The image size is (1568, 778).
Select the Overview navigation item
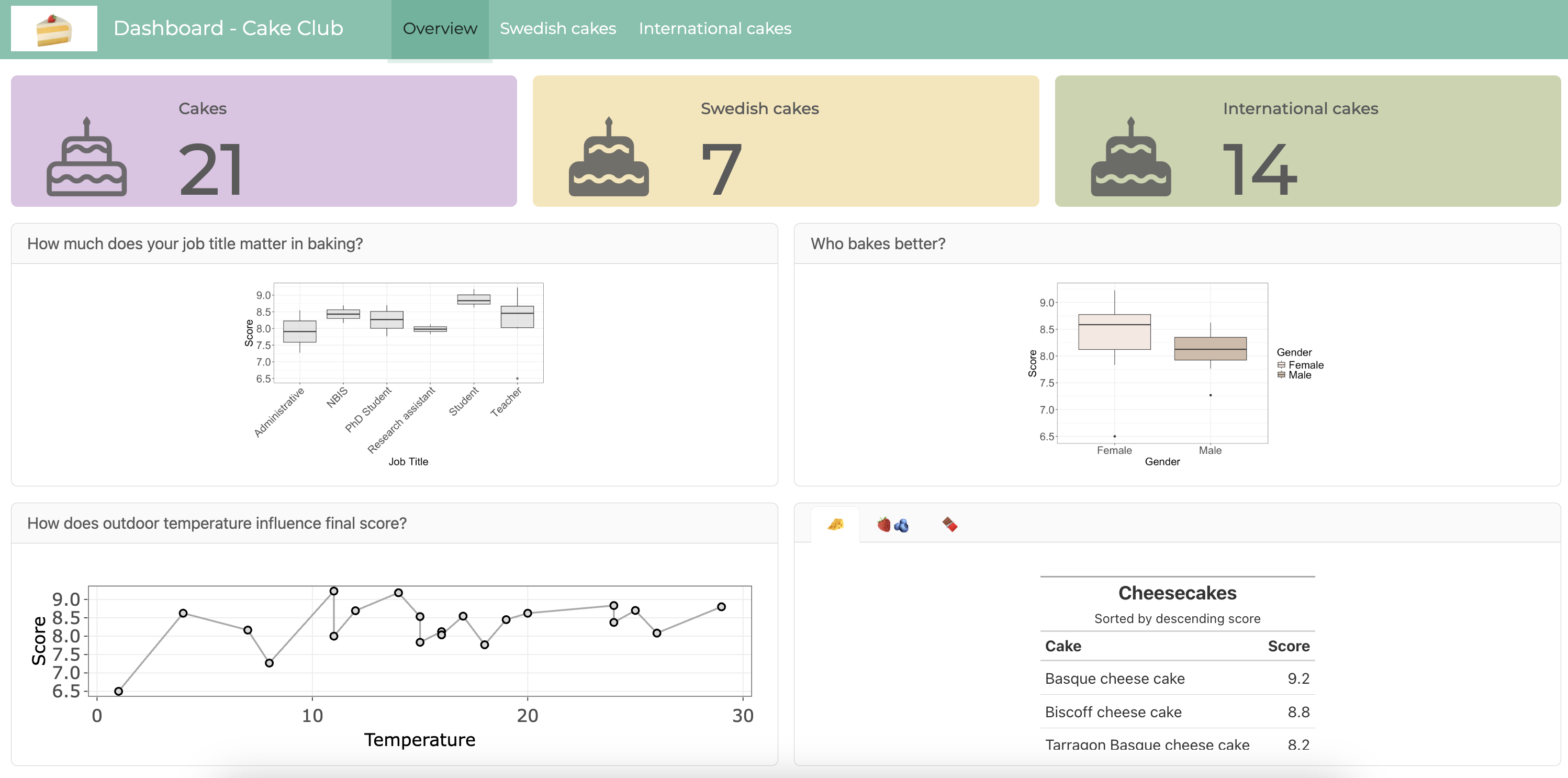pos(440,28)
